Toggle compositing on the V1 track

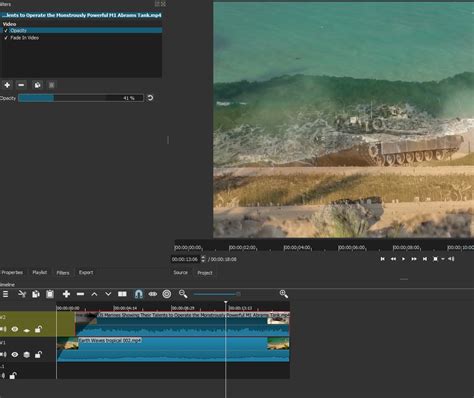(x=27, y=355)
